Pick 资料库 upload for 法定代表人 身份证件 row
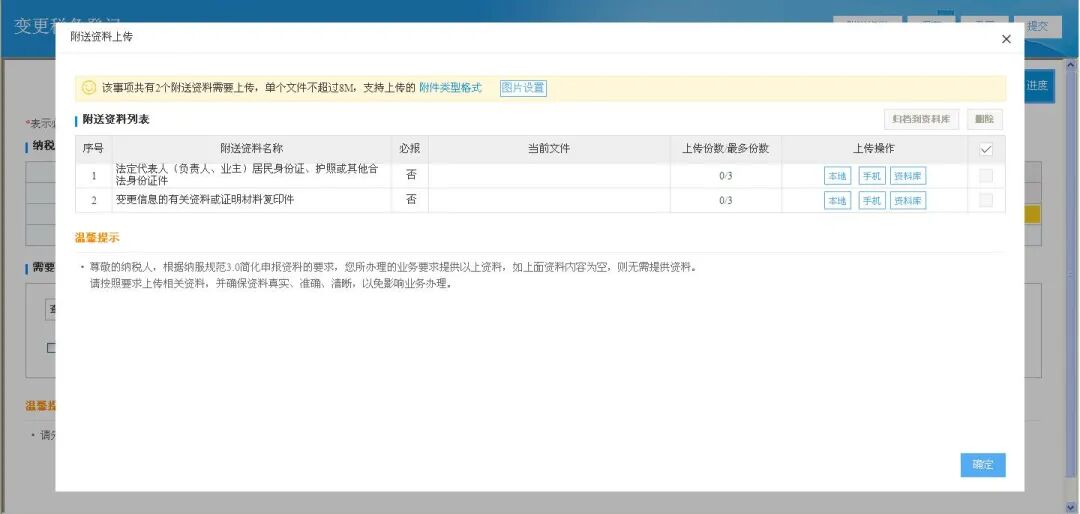1080x514 pixels. point(908,176)
